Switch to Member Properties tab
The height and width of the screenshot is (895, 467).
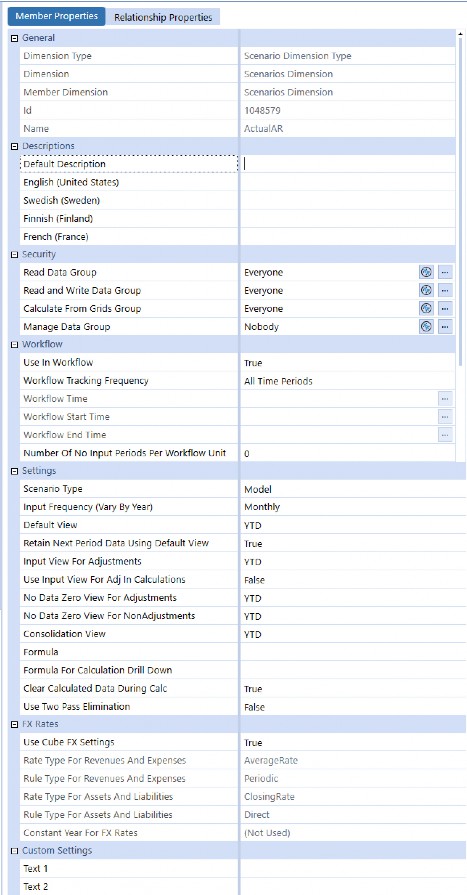click(x=57, y=16)
